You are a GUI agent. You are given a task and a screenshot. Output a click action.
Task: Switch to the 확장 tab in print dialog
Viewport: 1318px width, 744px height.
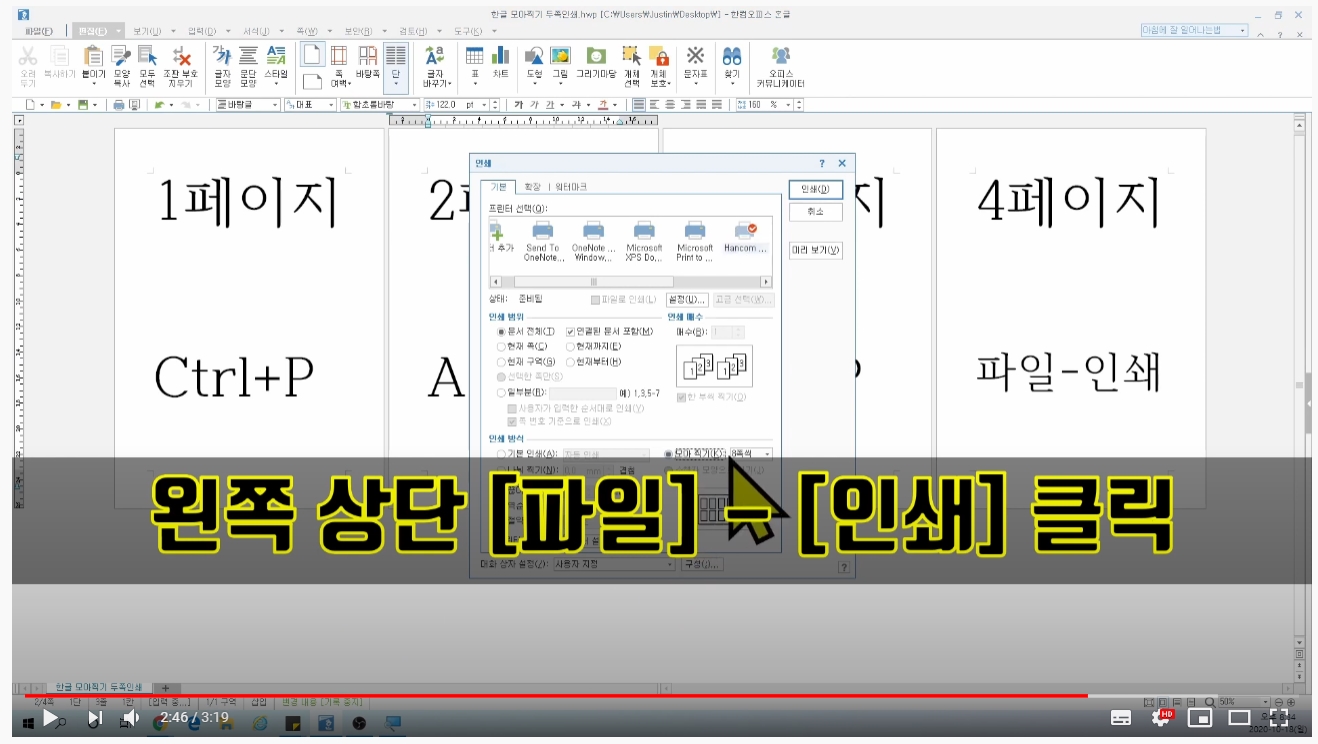pos(532,187)
